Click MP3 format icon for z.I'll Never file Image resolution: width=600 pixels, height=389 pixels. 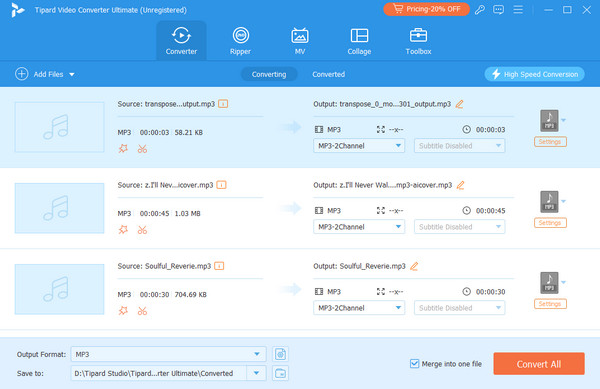tap(549, 202)
